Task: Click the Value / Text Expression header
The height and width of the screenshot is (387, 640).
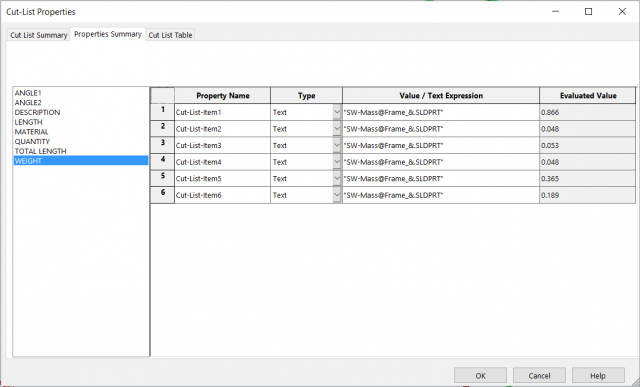Action: 441,96
